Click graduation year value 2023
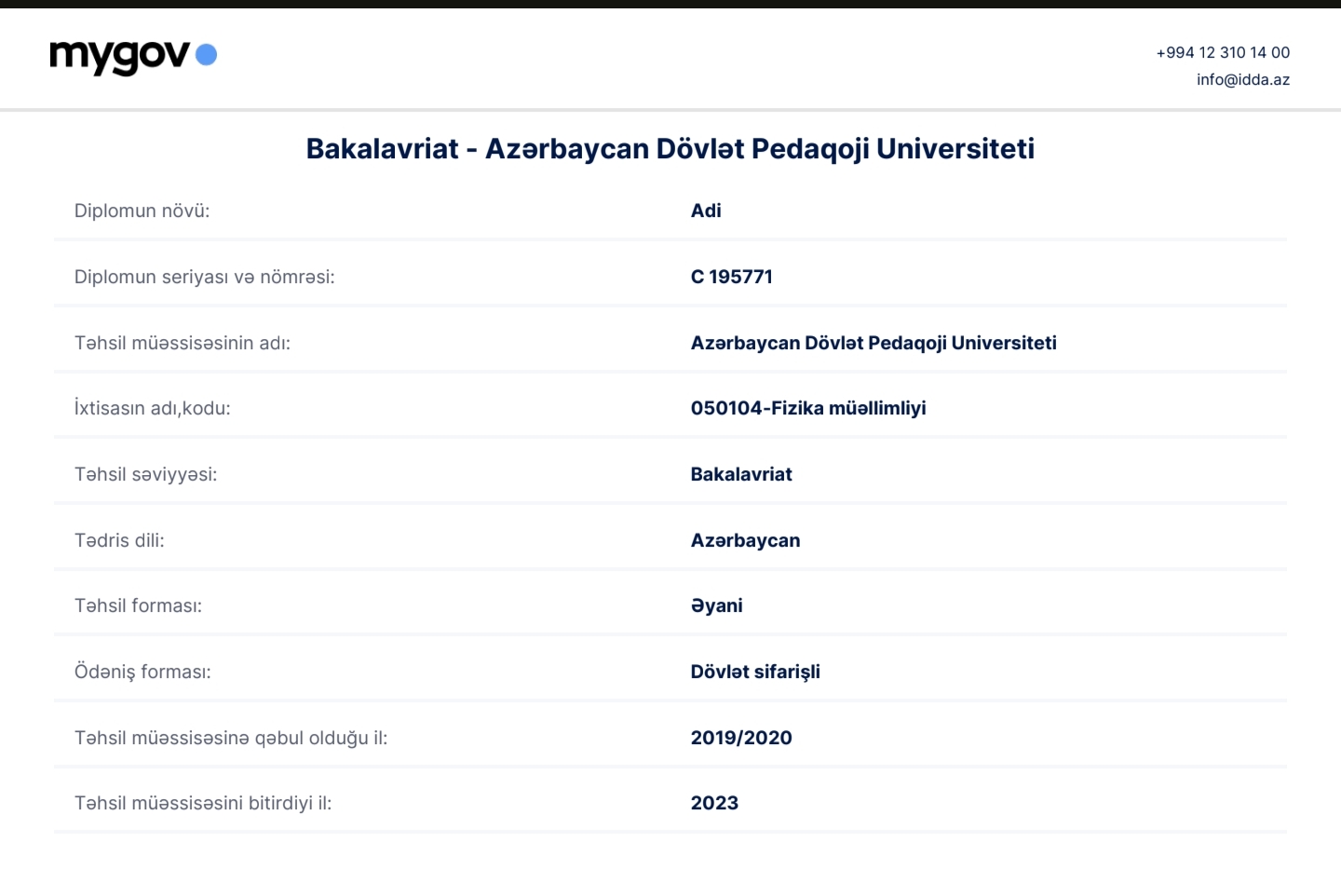Screen dimensions: 1341x896 pyautogui.click(x=713, y=803)
